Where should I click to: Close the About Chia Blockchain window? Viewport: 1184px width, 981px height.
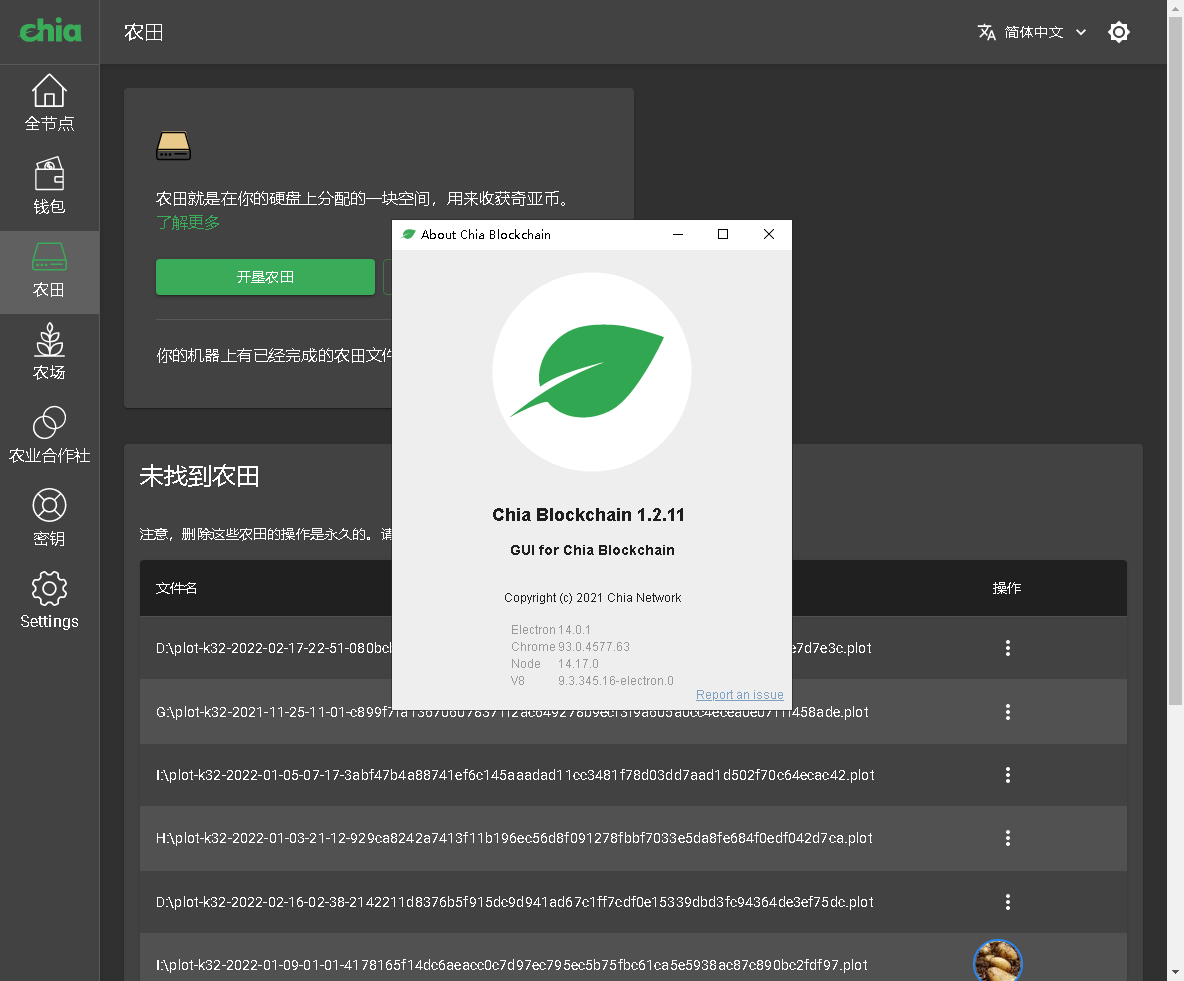click(769, 235)
